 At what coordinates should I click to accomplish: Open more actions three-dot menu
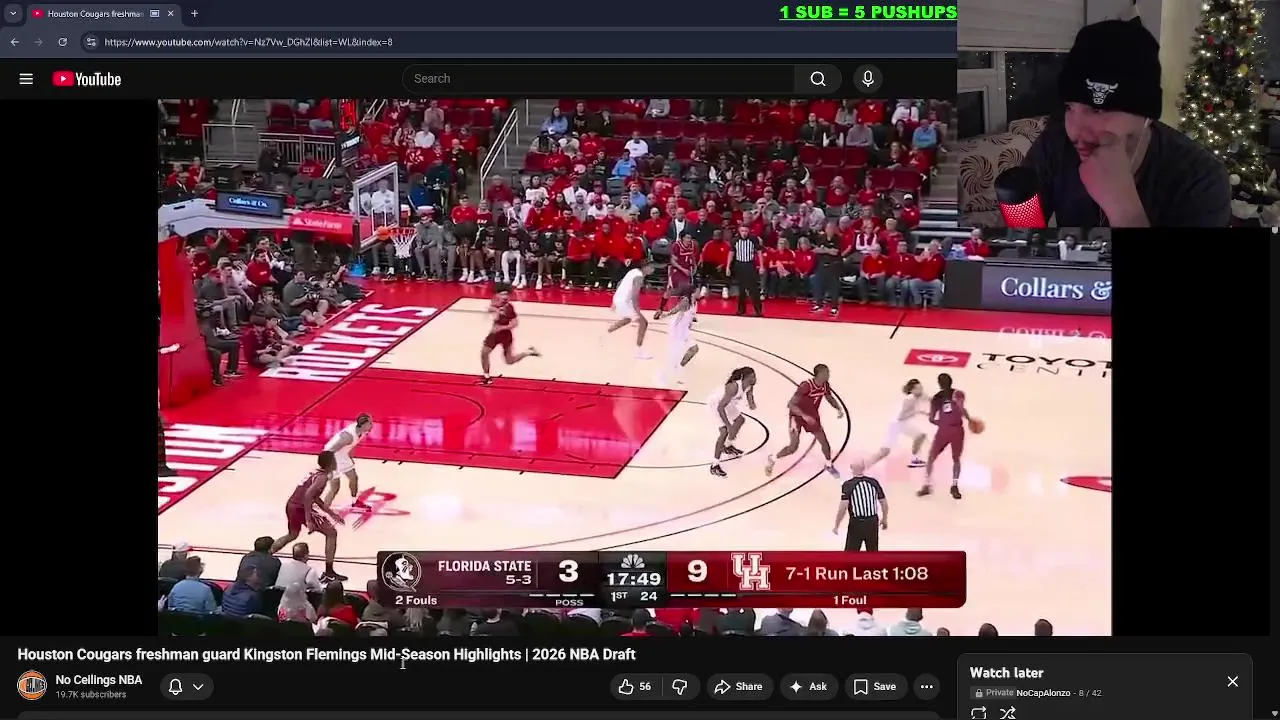tap(927, 686)
